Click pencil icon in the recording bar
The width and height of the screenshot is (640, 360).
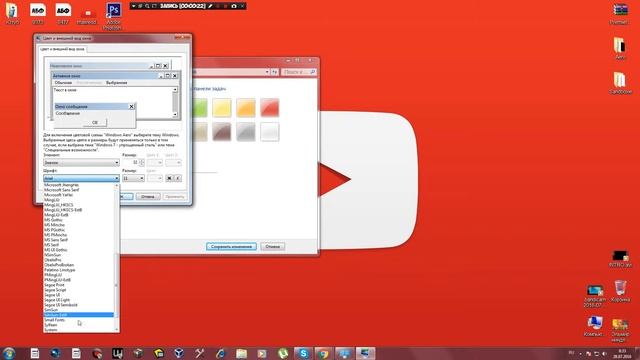coord(210,6)
